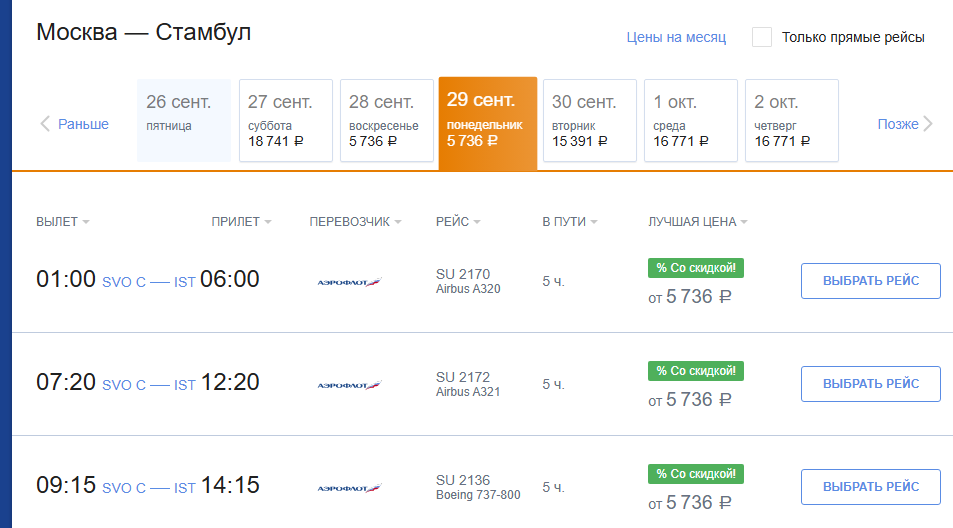Switch to the 30 сент. вторник date tab
953x528 pixels.
pos(589,120)
